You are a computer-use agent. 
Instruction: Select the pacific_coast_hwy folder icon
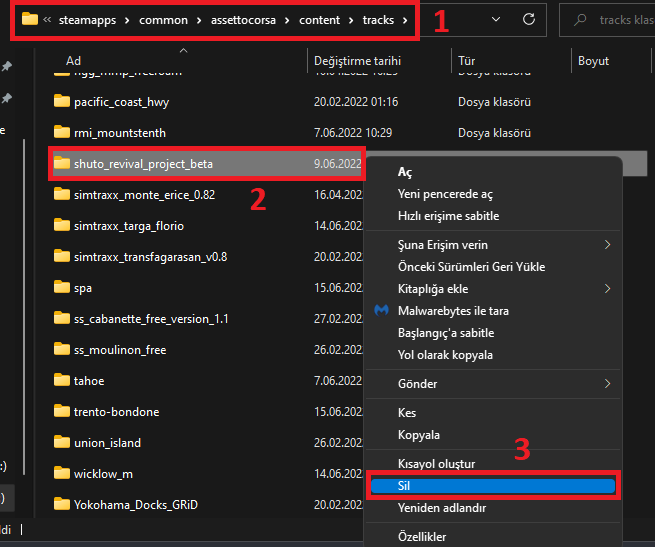pyautogui.click(x=62, y=101)
